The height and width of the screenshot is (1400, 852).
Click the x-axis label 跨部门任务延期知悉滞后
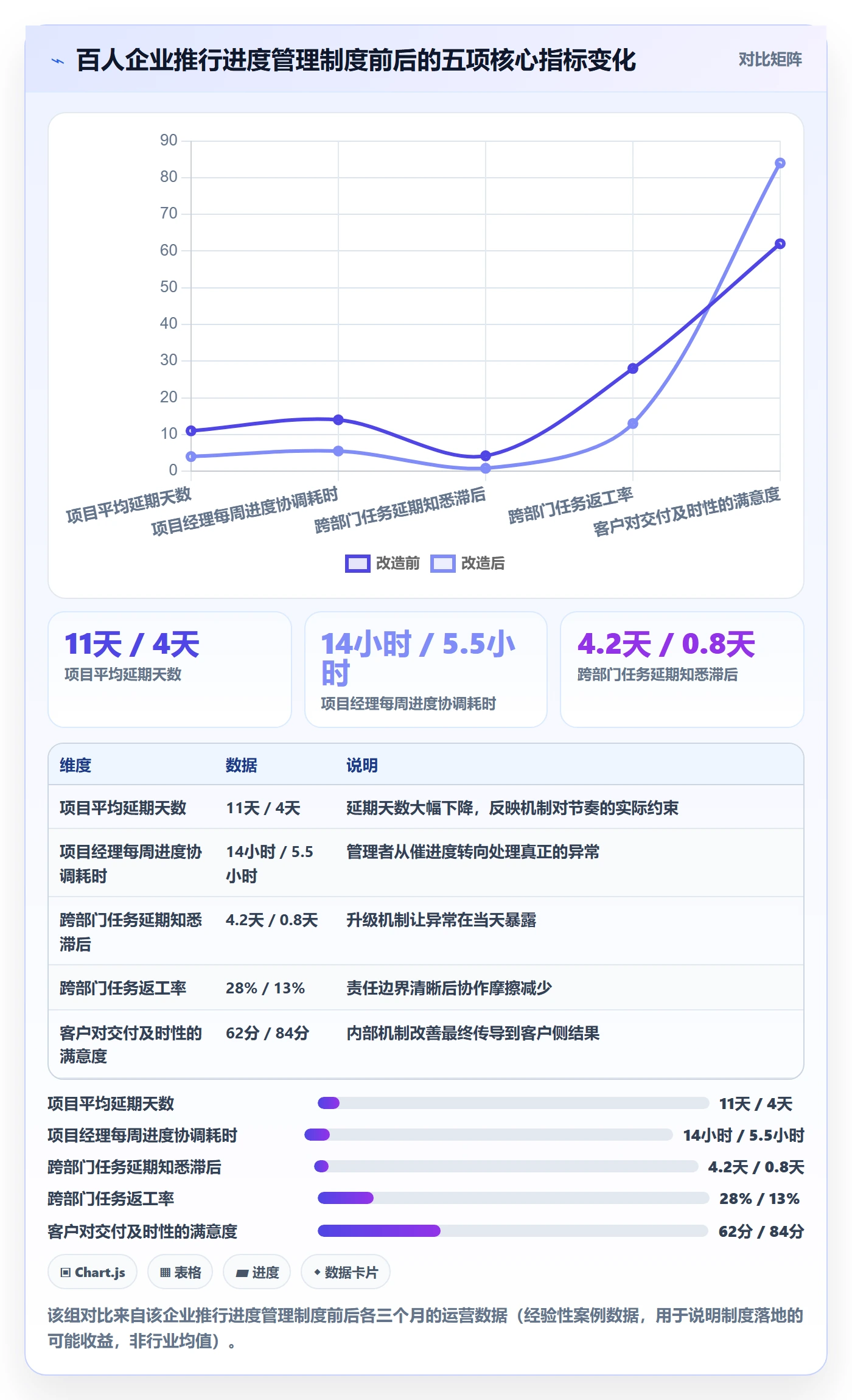[x=400, y=510]
